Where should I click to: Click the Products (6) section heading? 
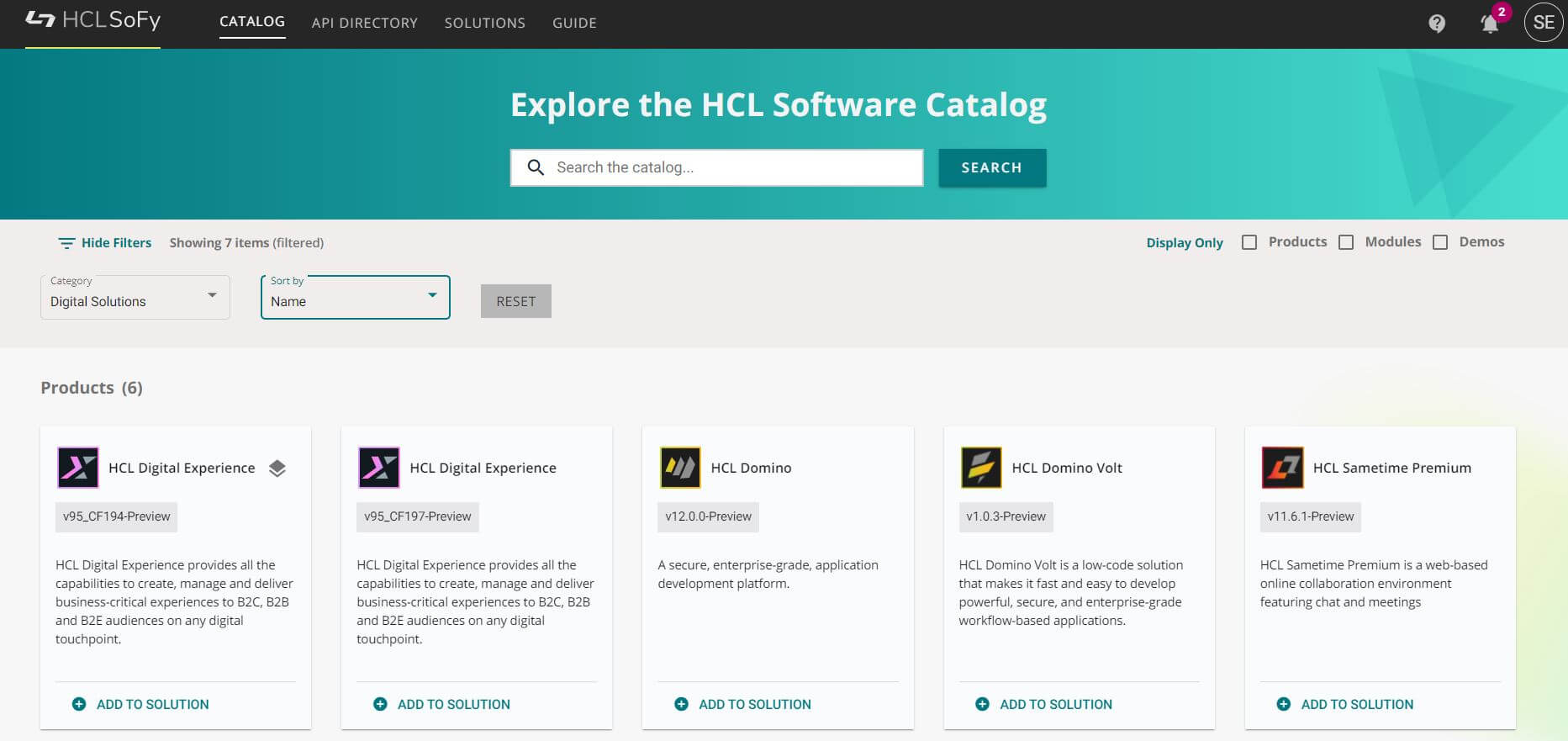pos(92,388)
